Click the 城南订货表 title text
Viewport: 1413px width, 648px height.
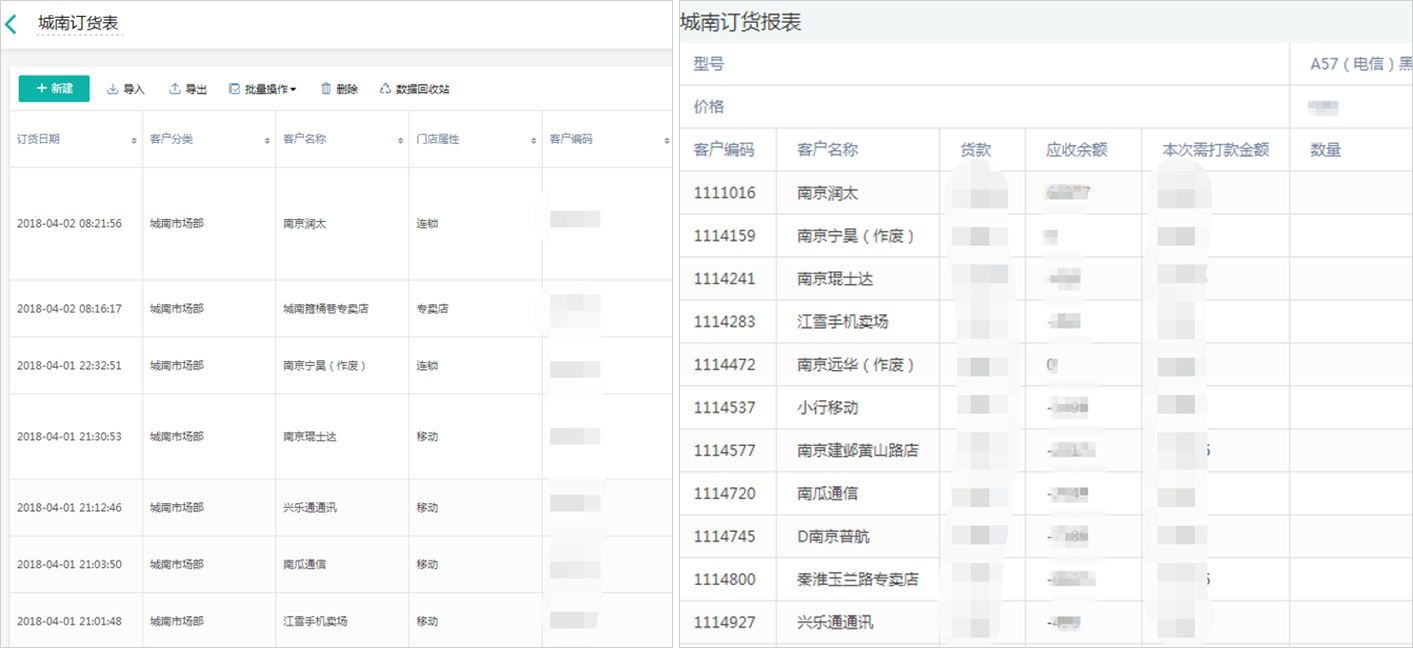(x=79, y=23)
